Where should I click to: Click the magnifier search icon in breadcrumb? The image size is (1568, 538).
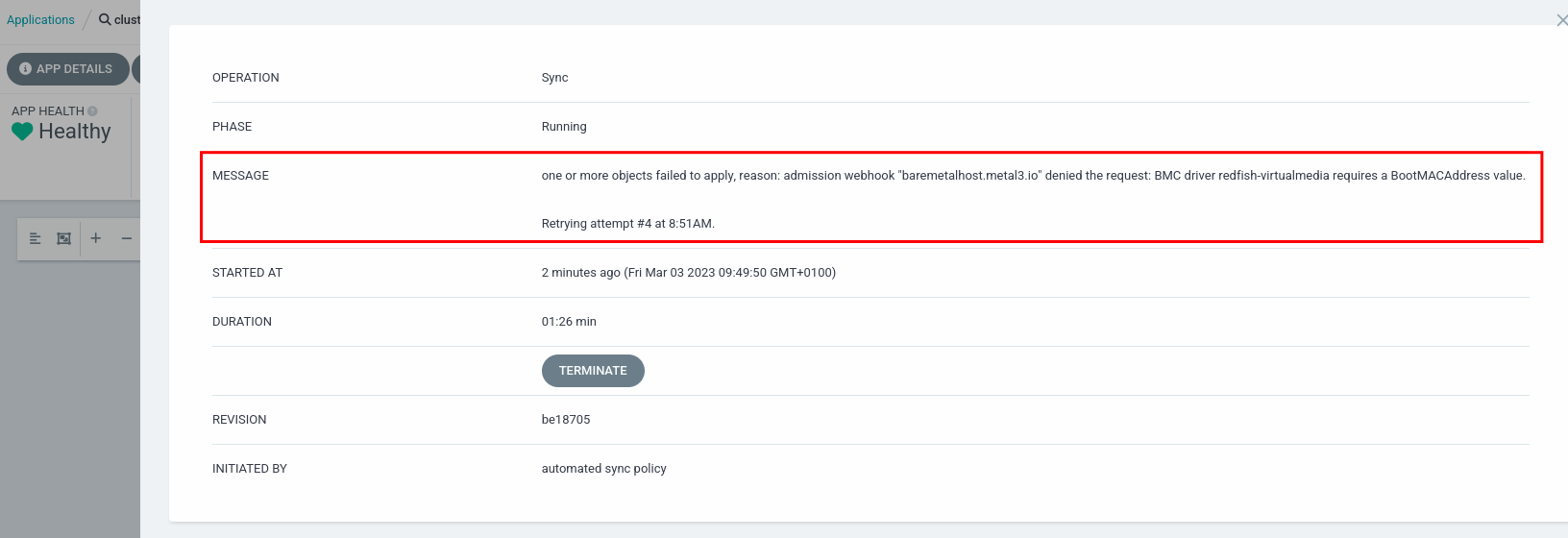pos(105,19)
